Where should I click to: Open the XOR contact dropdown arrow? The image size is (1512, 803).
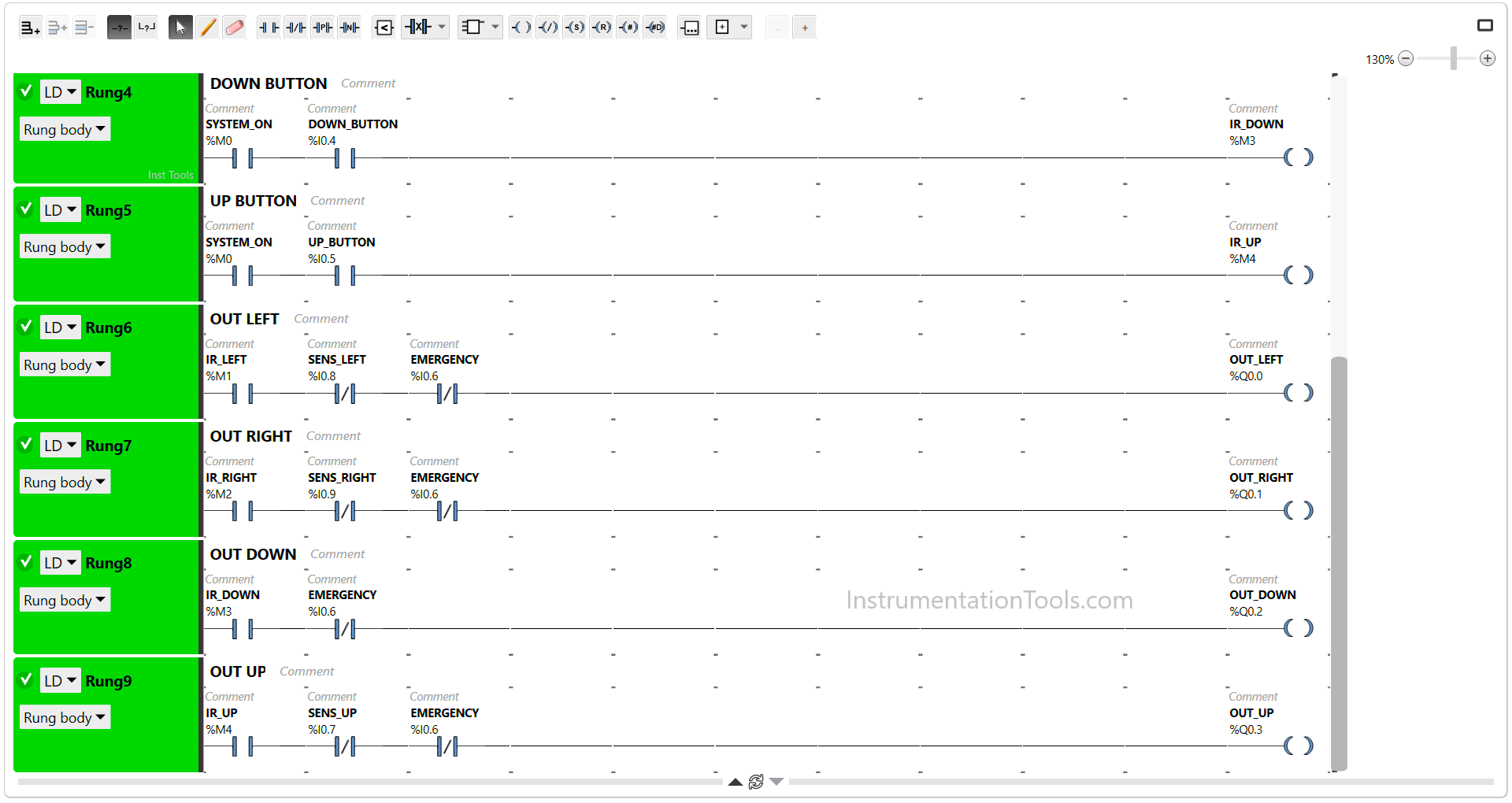(442, 28)
